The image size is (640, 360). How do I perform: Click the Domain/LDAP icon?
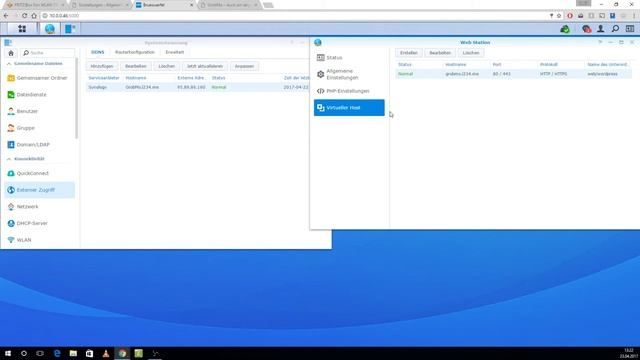pyautogui.click(x=11, y=144)
